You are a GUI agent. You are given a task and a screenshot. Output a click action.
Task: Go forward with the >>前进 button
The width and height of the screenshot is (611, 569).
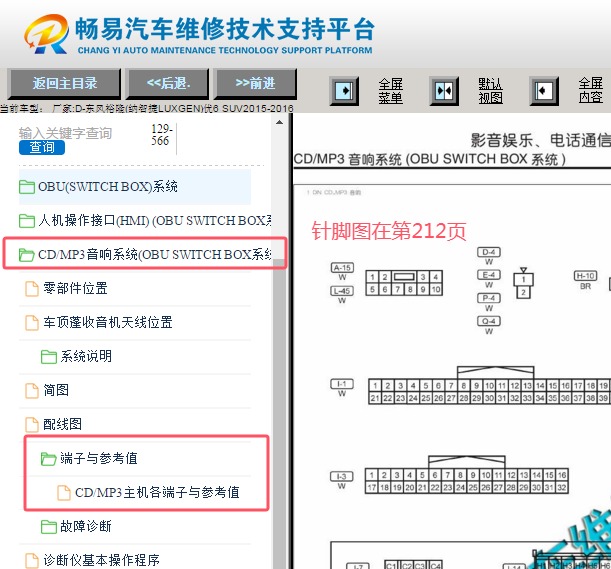click(x=256, y=83)
